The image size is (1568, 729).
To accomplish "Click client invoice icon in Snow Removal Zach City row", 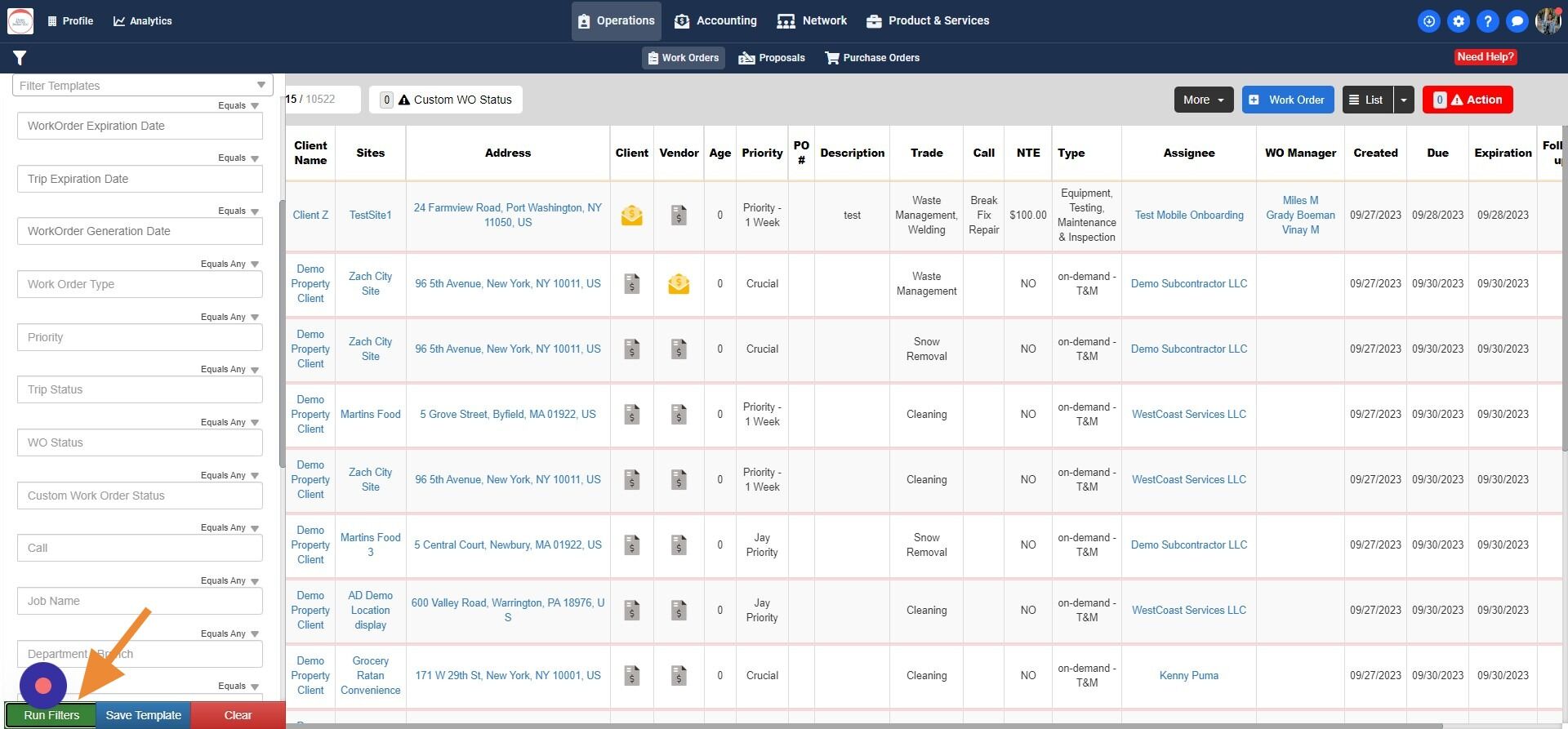I will point(632,349).
